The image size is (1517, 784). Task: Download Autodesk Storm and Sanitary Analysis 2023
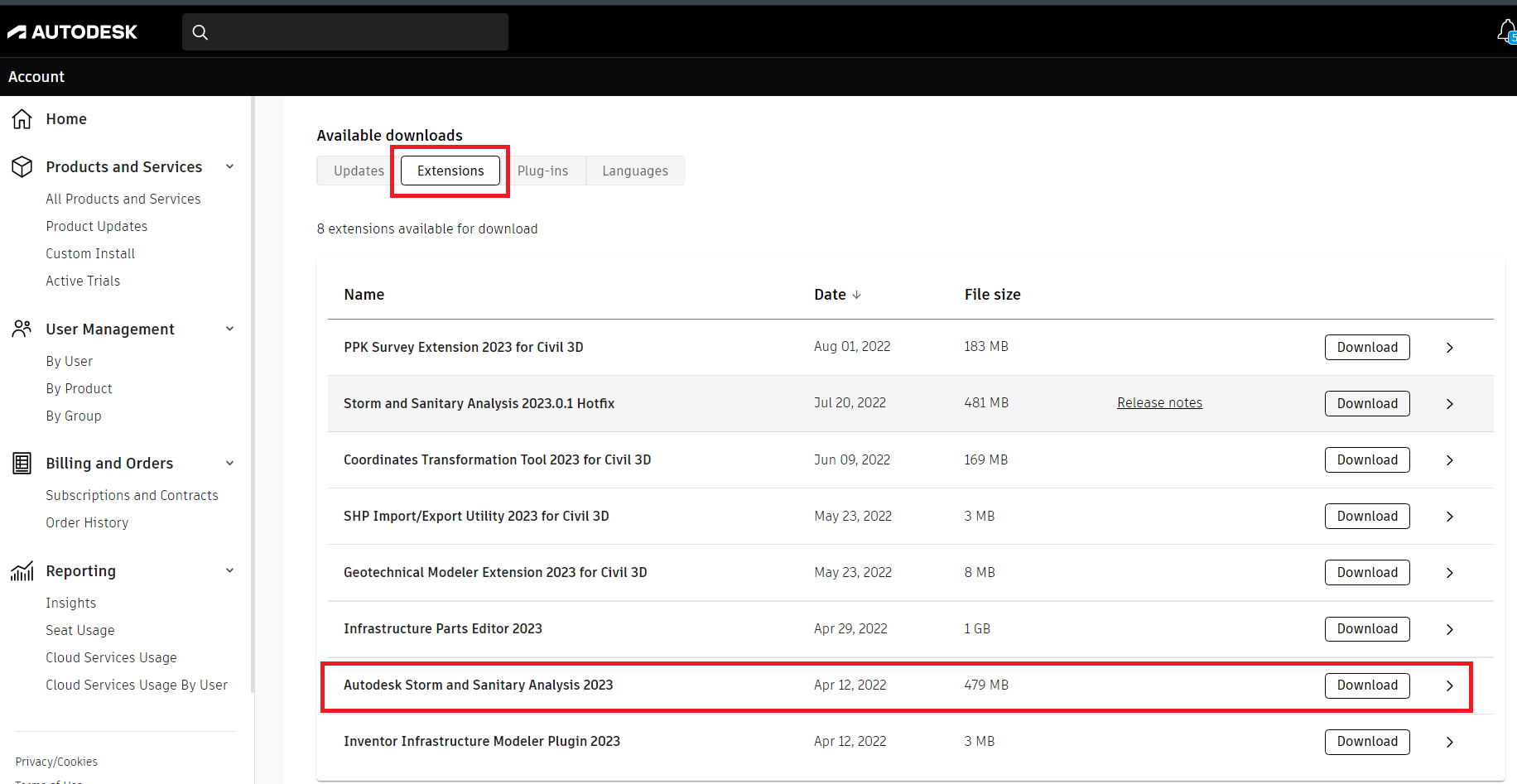pyautogui.click(x=1366, y=685)
